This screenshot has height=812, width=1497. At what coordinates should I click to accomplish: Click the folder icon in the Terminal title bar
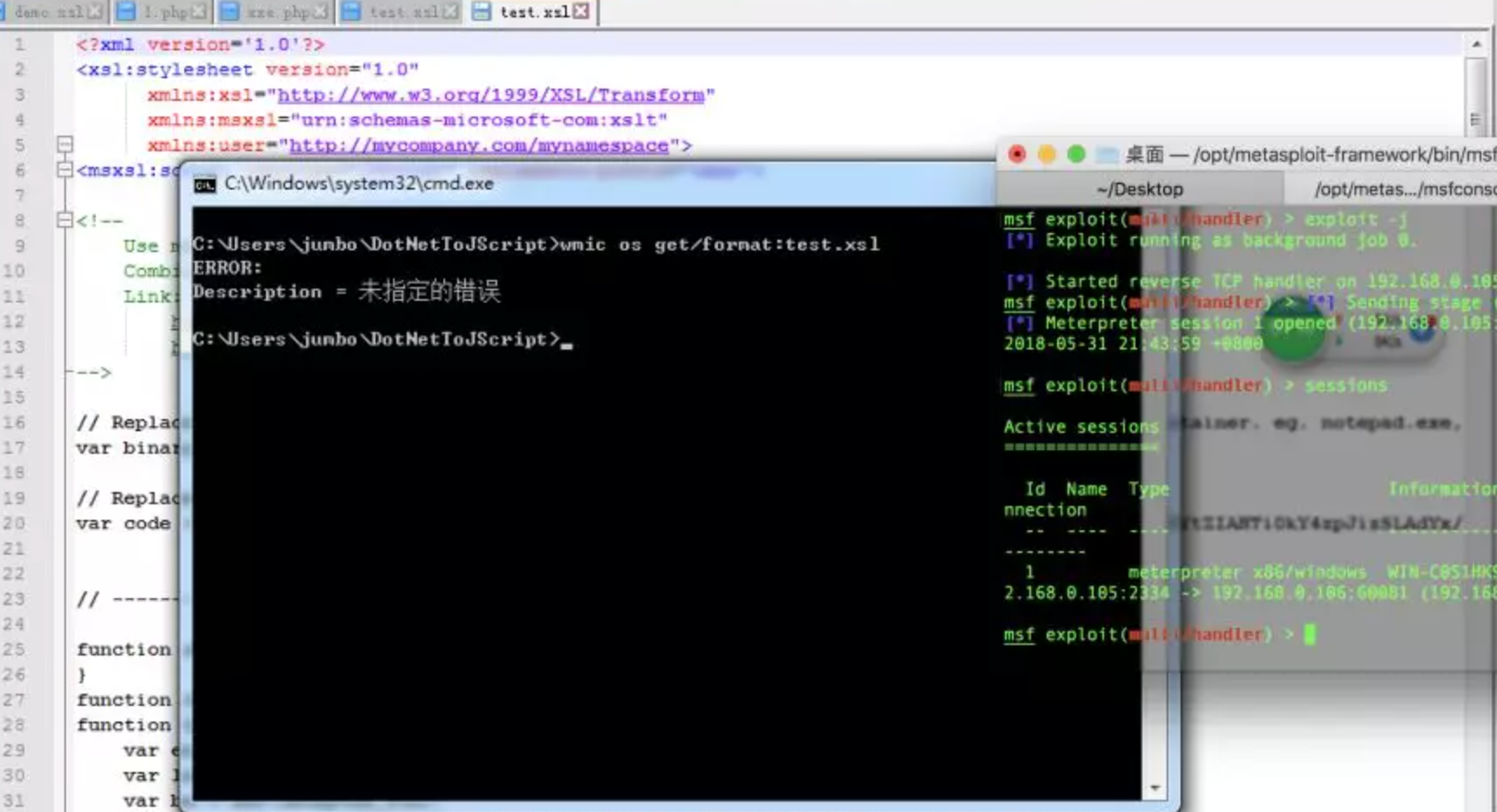pos(1107,155)
